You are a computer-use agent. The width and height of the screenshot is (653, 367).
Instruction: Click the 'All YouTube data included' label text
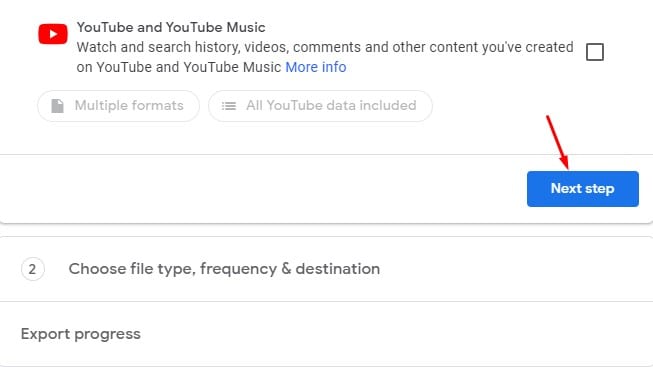[331, 106]
